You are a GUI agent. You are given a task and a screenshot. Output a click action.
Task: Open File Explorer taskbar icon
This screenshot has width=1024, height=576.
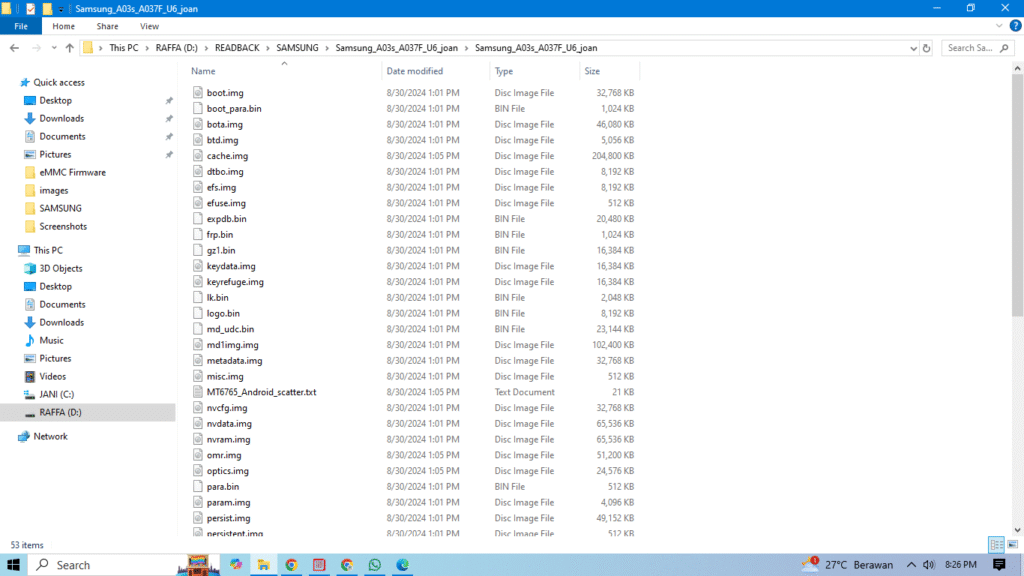263,565
